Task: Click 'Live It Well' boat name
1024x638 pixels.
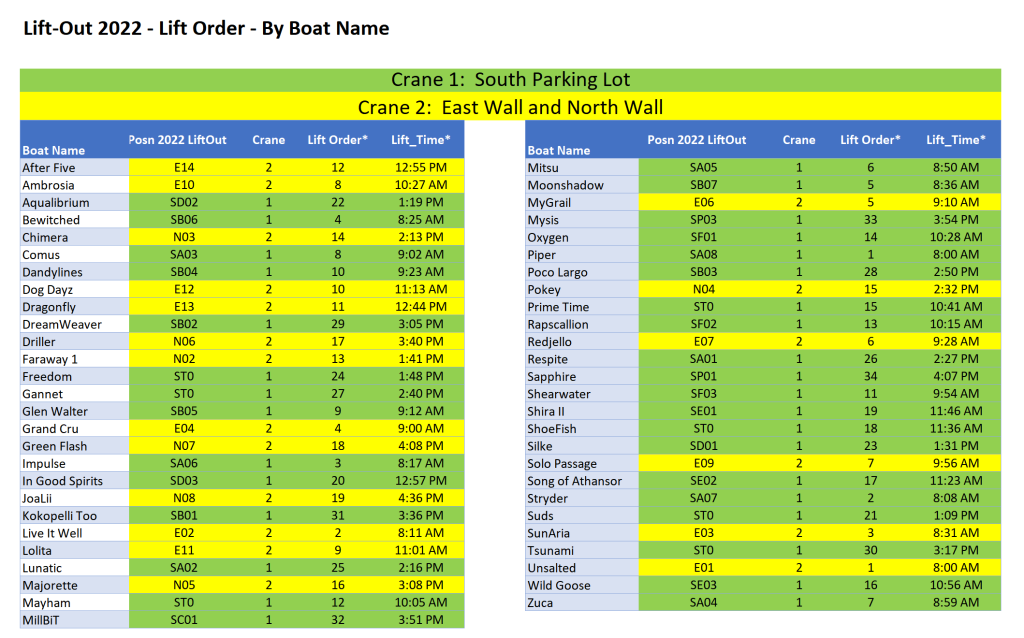Action: click(x=52, y=534)
